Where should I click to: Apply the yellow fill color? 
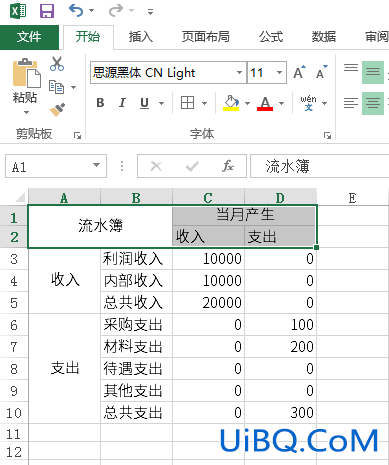[231, 103]
